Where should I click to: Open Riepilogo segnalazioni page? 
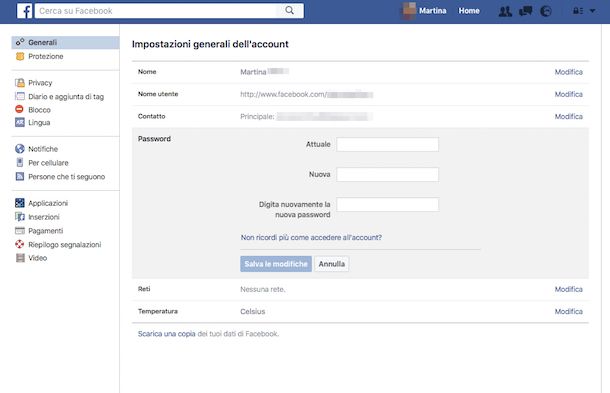pyautogui.click(x=65, y=244)
